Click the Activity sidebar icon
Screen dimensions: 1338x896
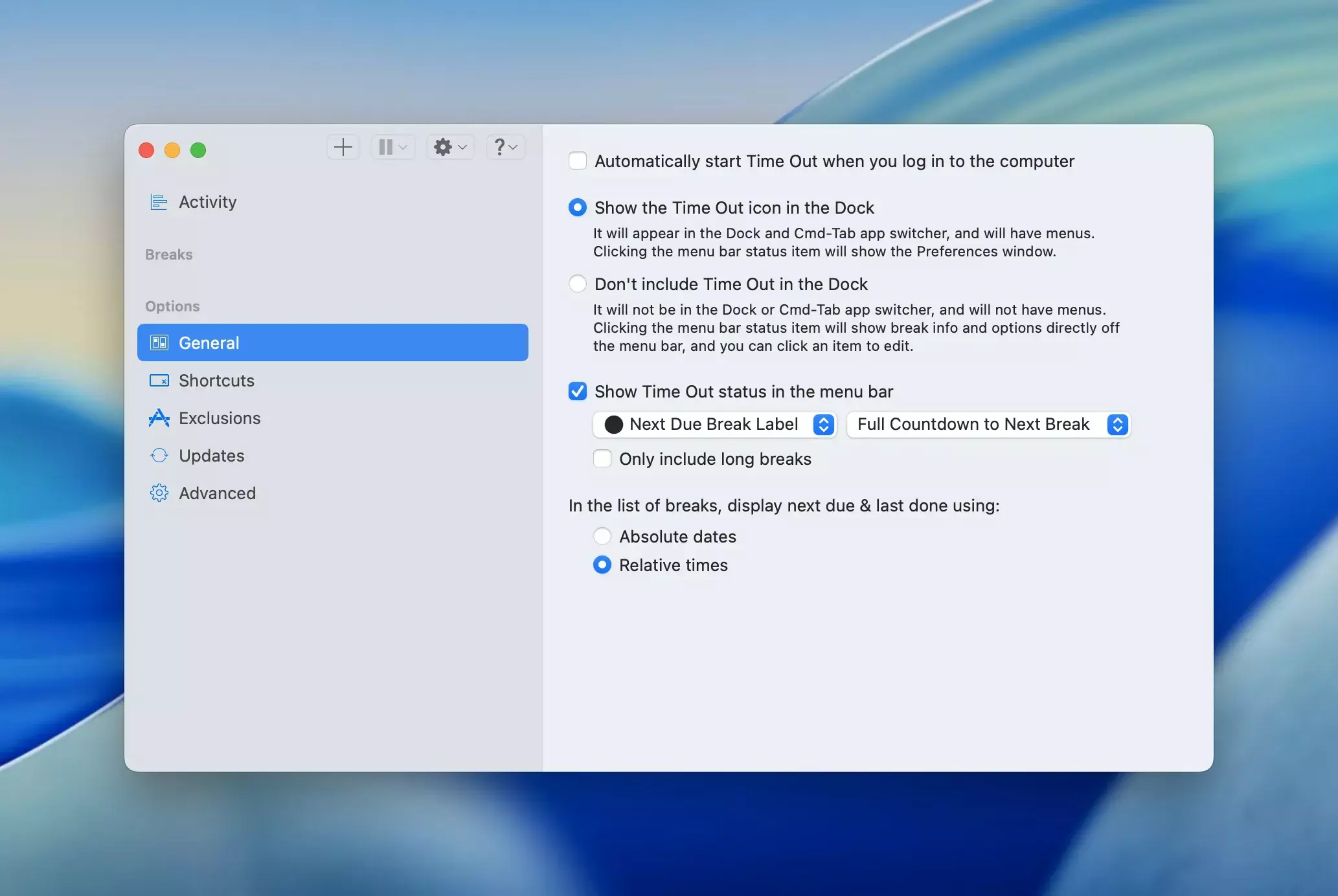[x=159, y=202]
